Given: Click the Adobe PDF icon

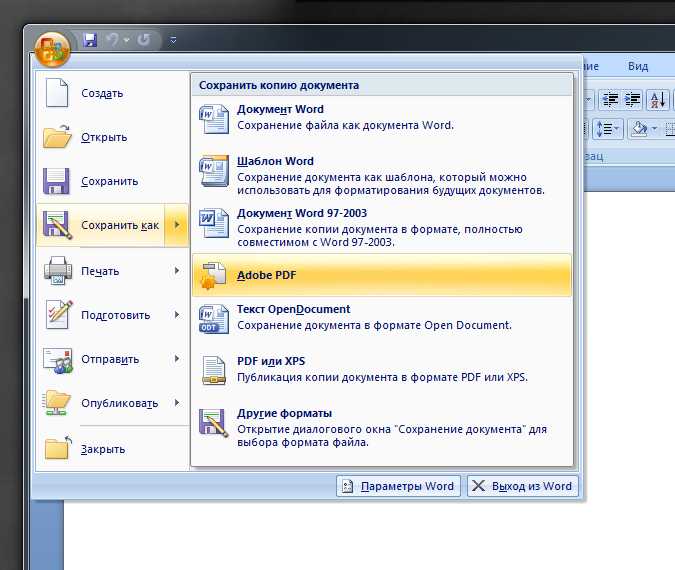Looking at the screenshot, I should 214,276.
